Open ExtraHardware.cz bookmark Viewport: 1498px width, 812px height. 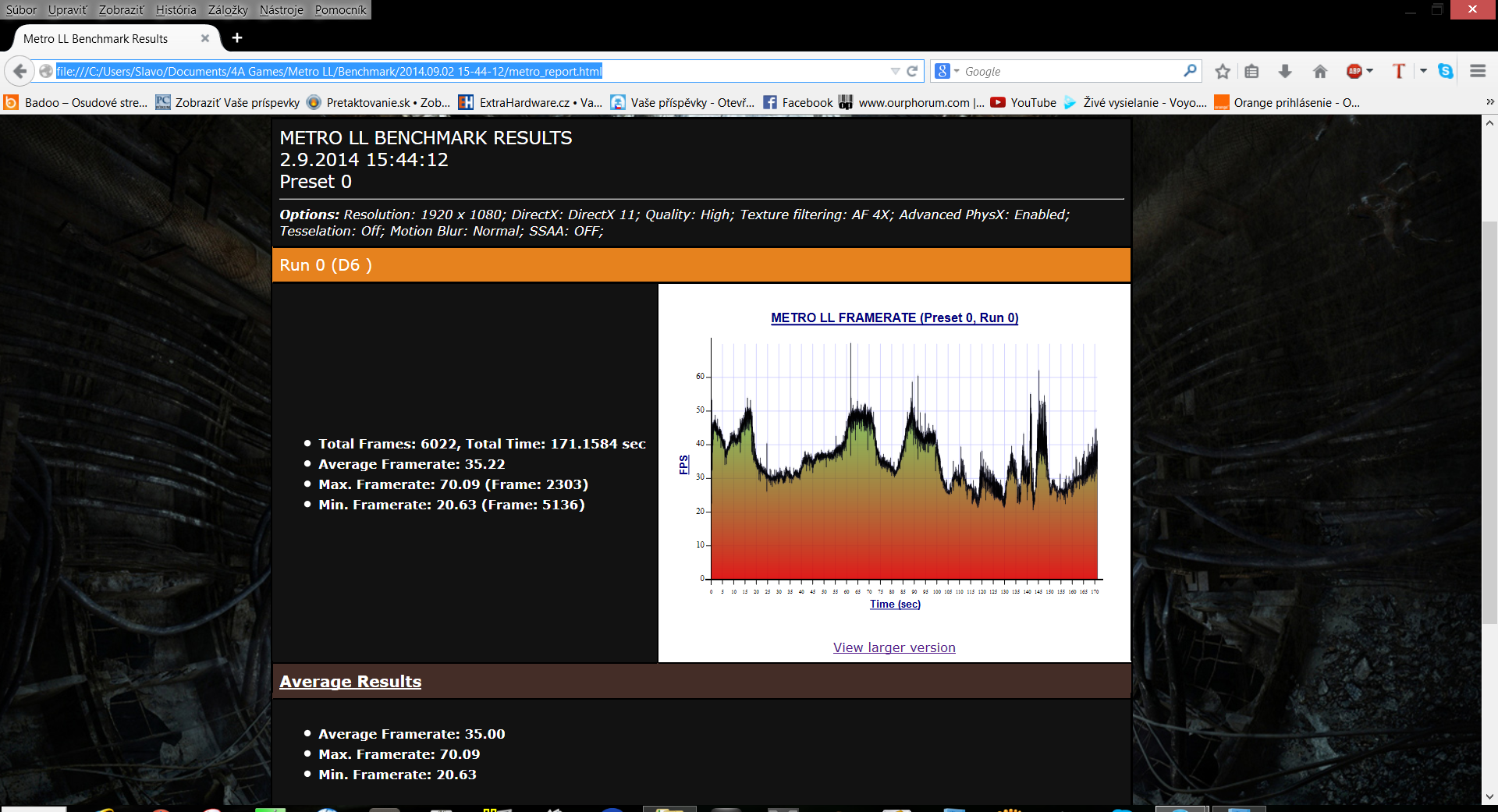coord(530,102)
